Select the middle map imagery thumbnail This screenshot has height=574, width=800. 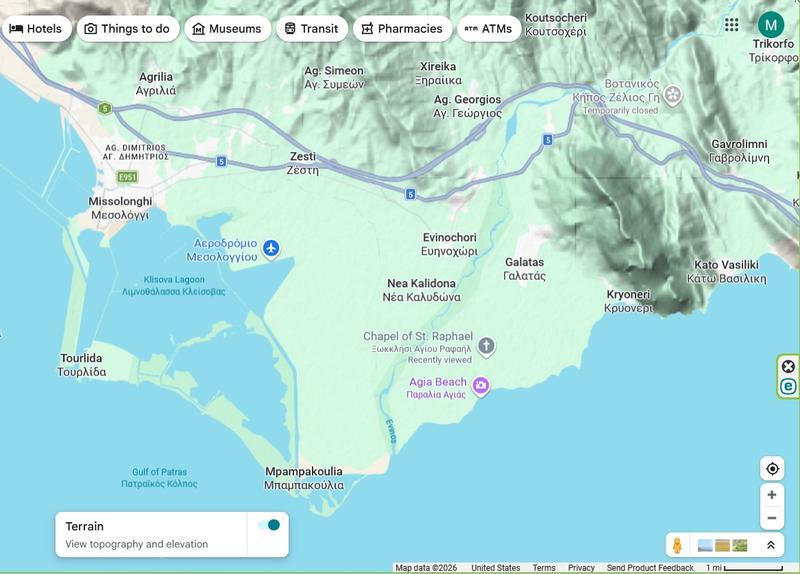click(722, 546)
